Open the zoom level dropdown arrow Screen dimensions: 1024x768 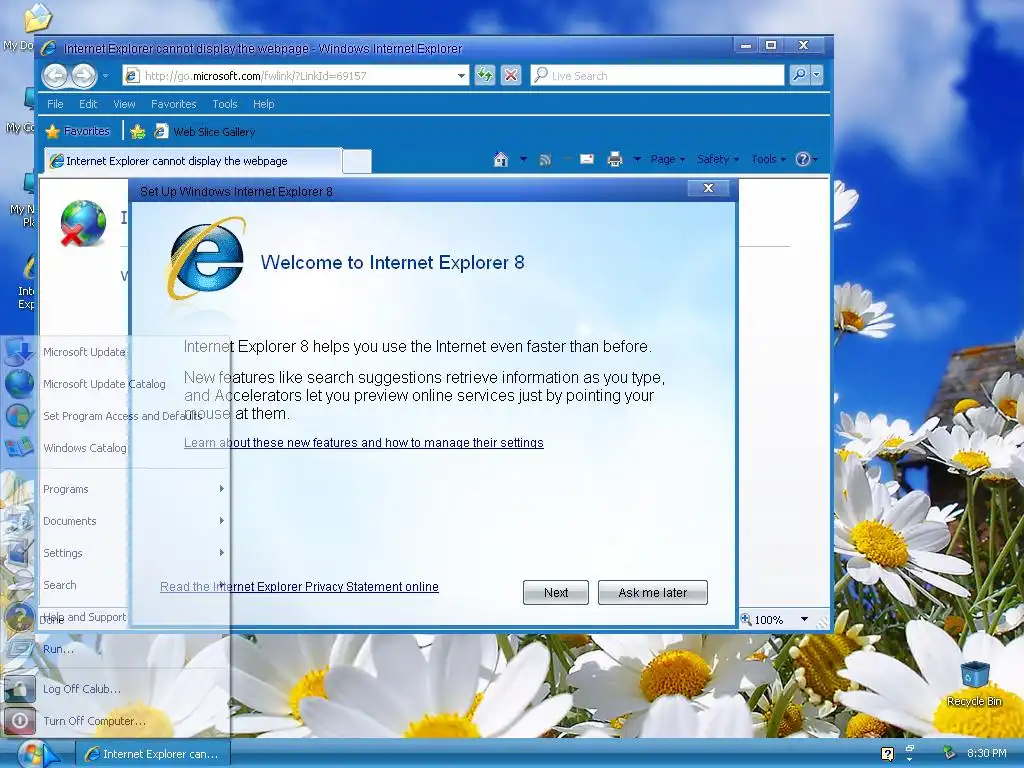(x=805, y=619)
